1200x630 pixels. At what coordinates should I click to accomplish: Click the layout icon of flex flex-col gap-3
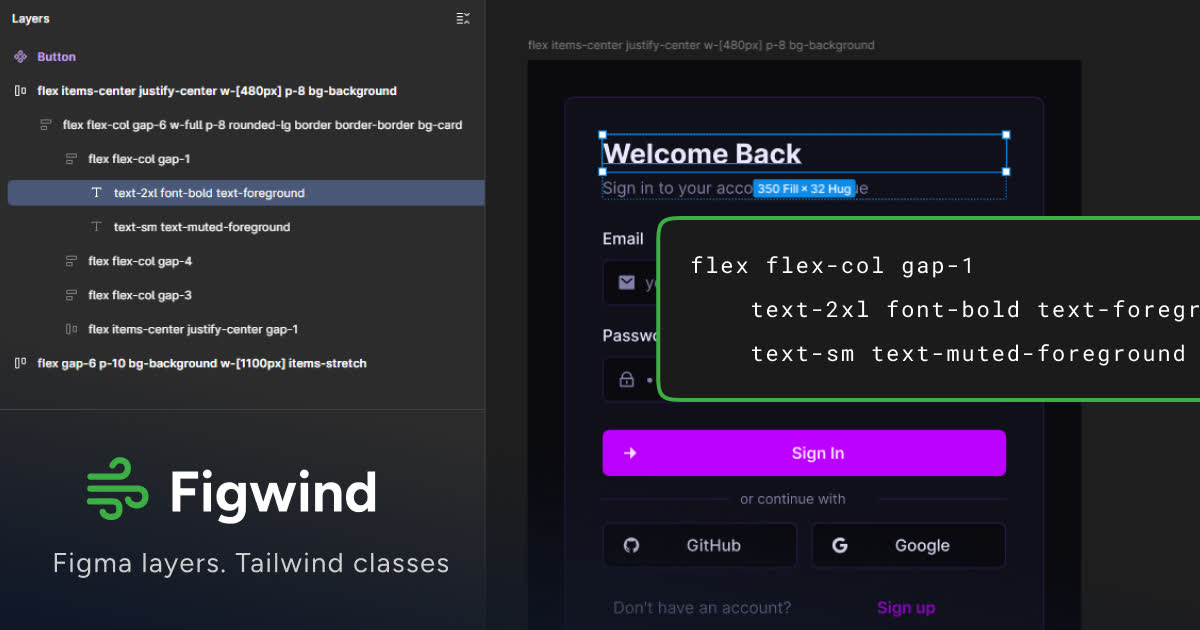tap(71, 295)
